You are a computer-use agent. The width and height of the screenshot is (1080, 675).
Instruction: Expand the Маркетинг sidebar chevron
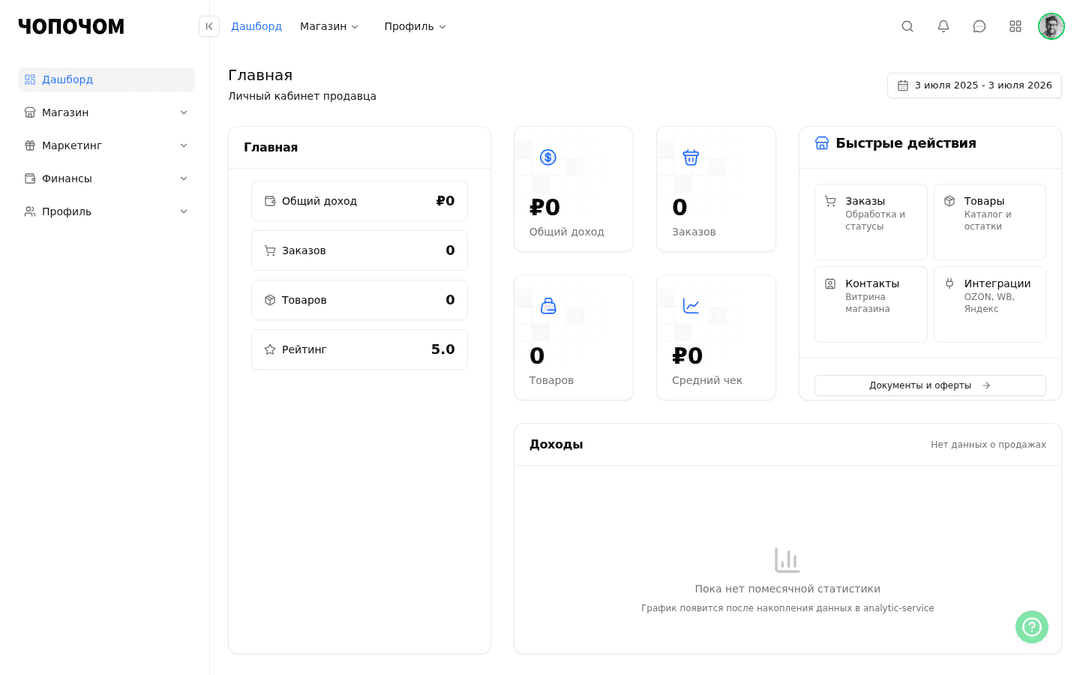(x=183, y=145)
